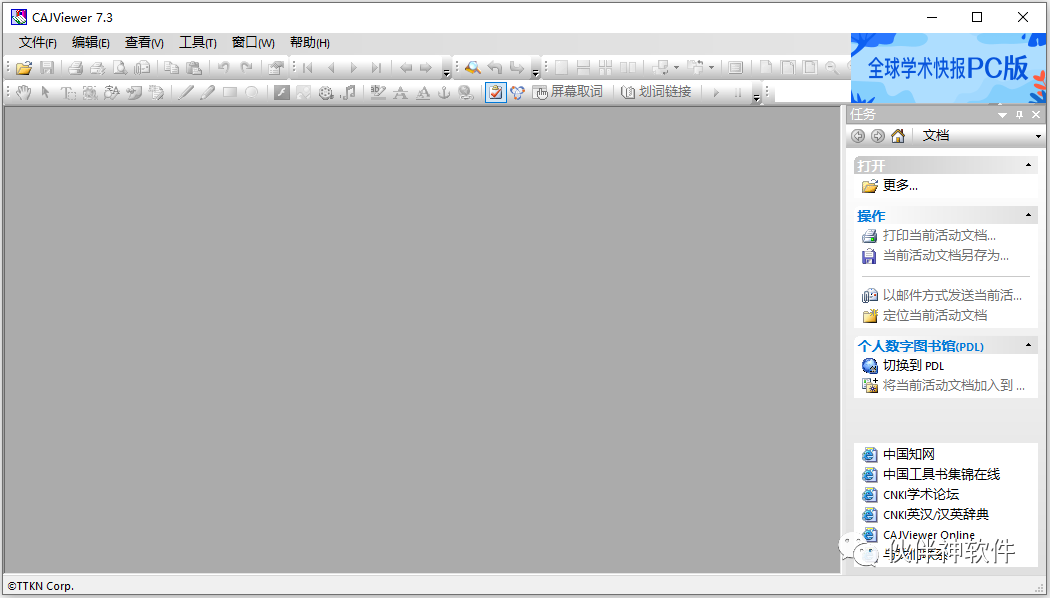Click the Open file folder toolbar icon
This screenshot has width=1050, height=598.
coord(24,68)
